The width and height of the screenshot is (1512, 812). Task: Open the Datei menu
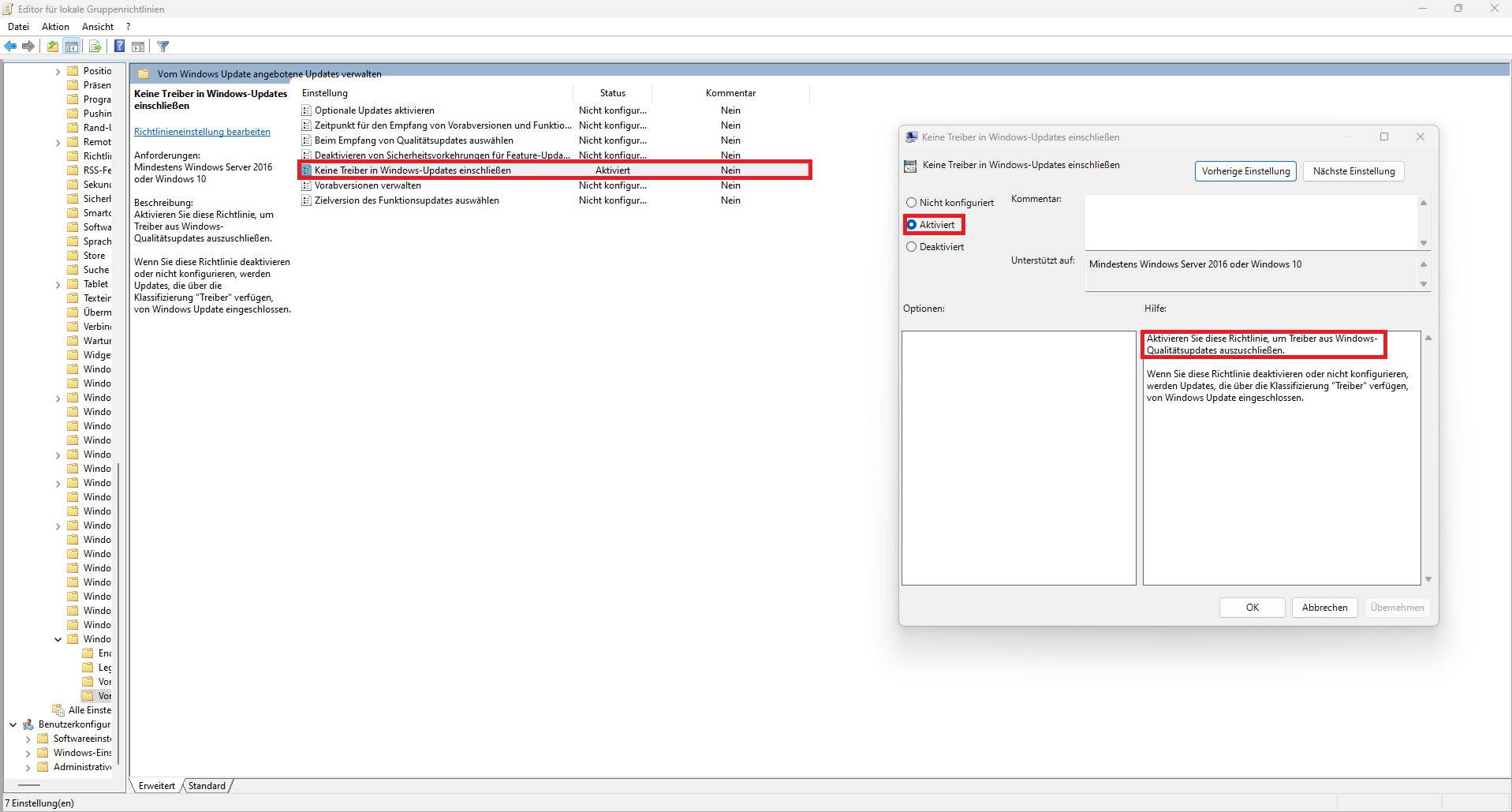[x=18, y=27]
